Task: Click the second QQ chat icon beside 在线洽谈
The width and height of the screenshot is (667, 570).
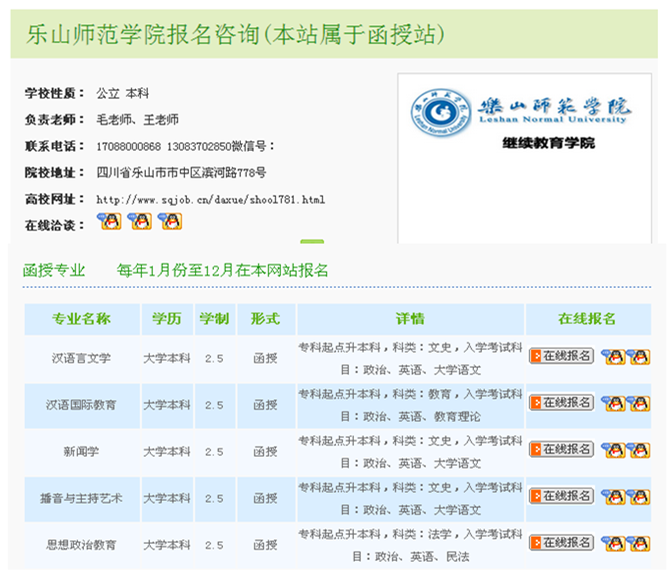Action: [140, 222]
